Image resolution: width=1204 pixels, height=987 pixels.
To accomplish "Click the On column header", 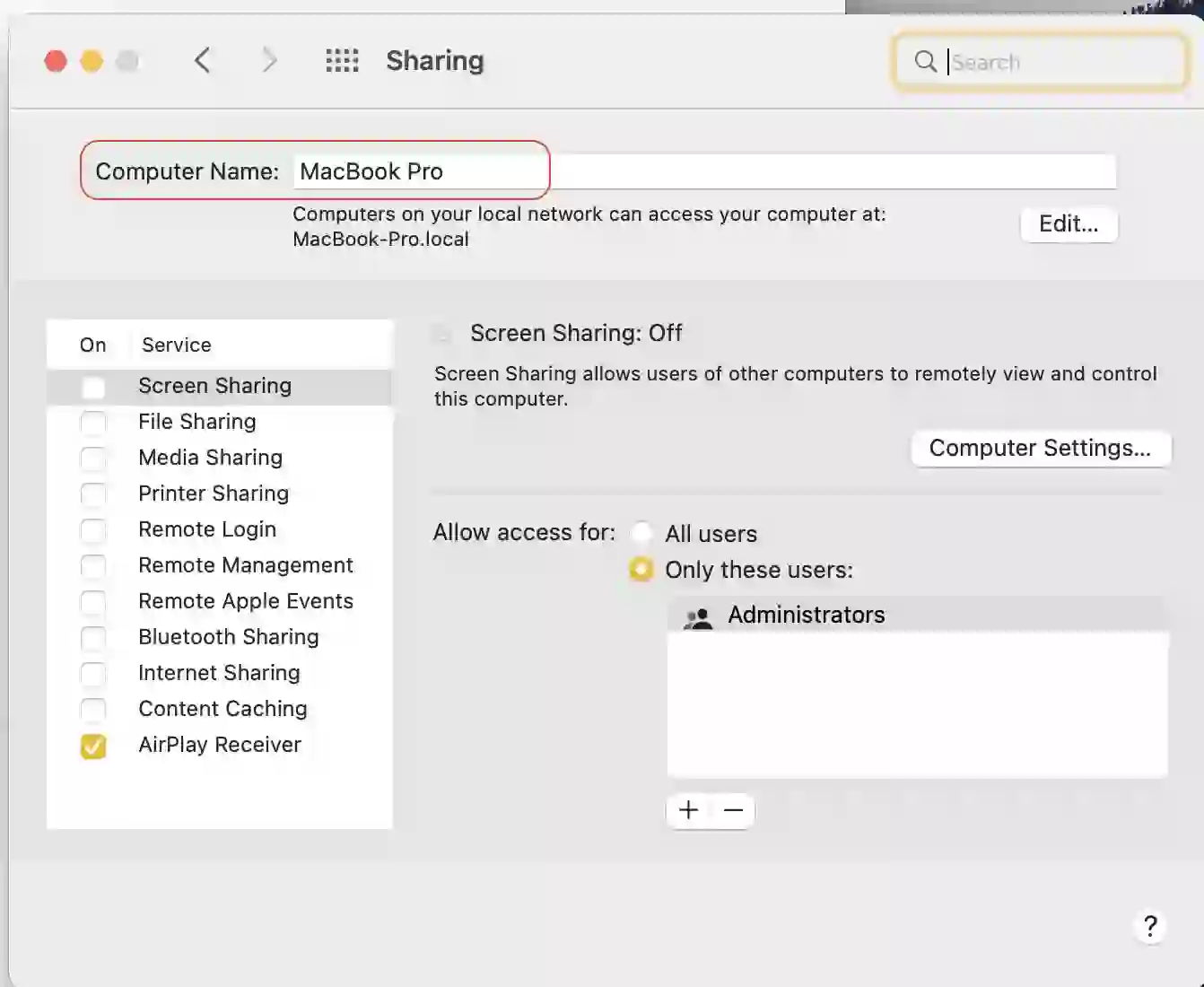I will click(x=92, y=345).
